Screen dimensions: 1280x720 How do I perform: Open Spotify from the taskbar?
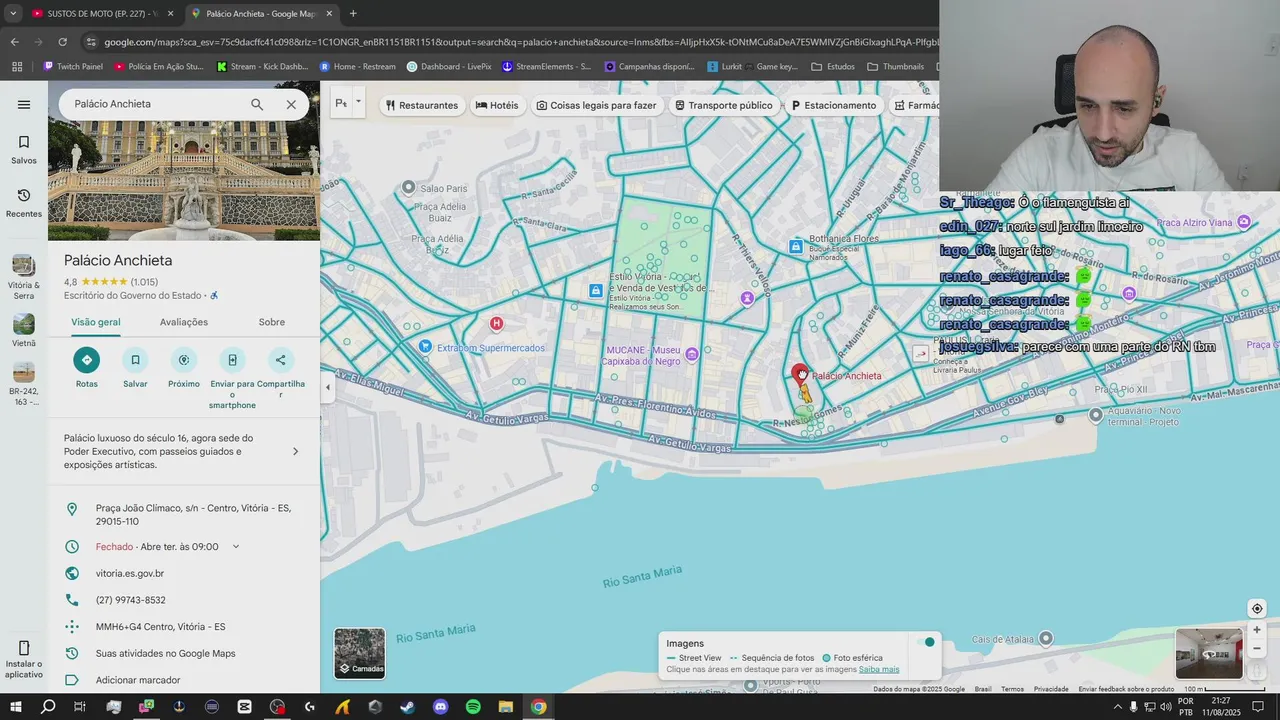[473, 707]
